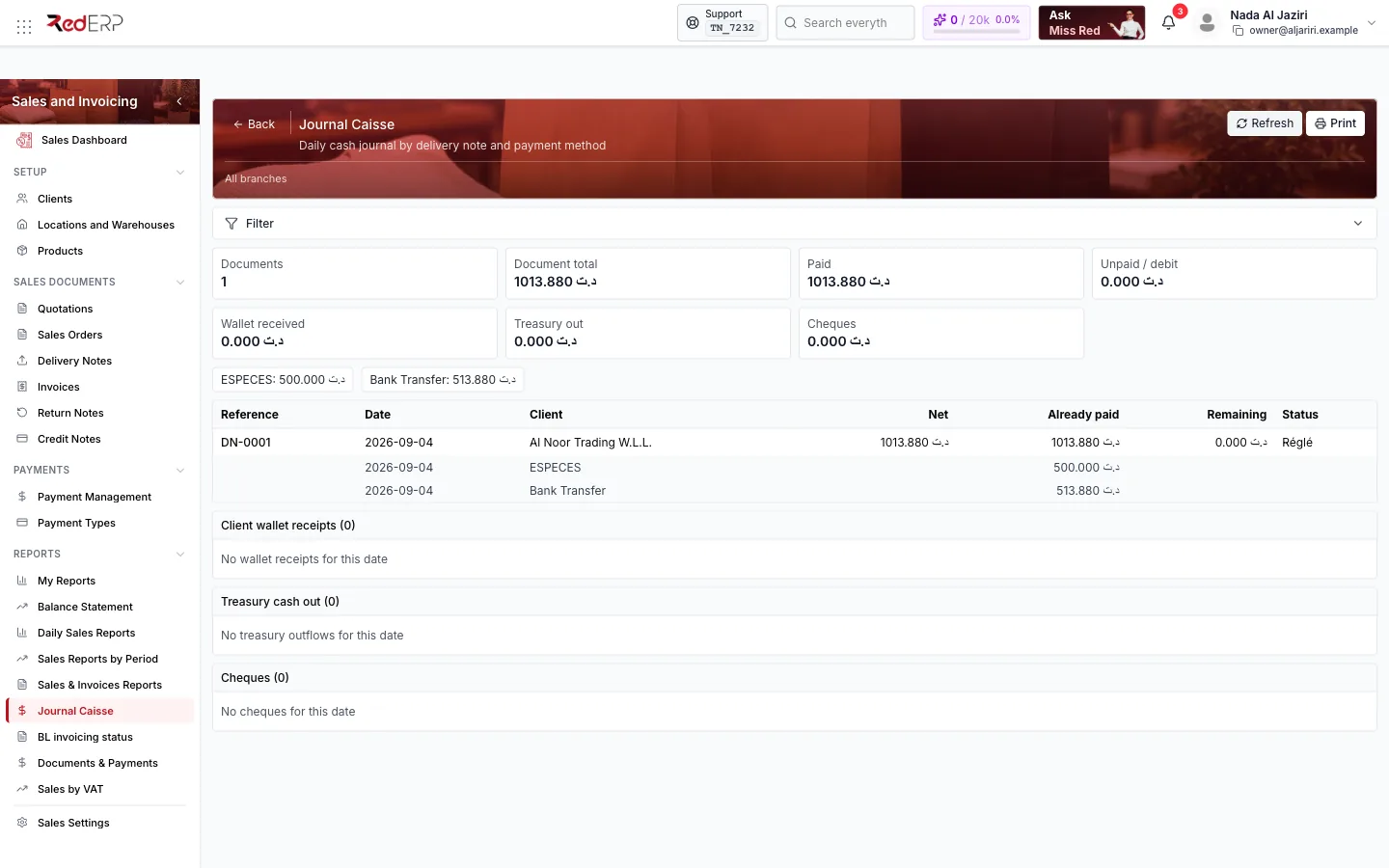Screen dimensions: 1389x868
Task: Click the Documents & Payments dollar icon
Action: pos(22,763)
